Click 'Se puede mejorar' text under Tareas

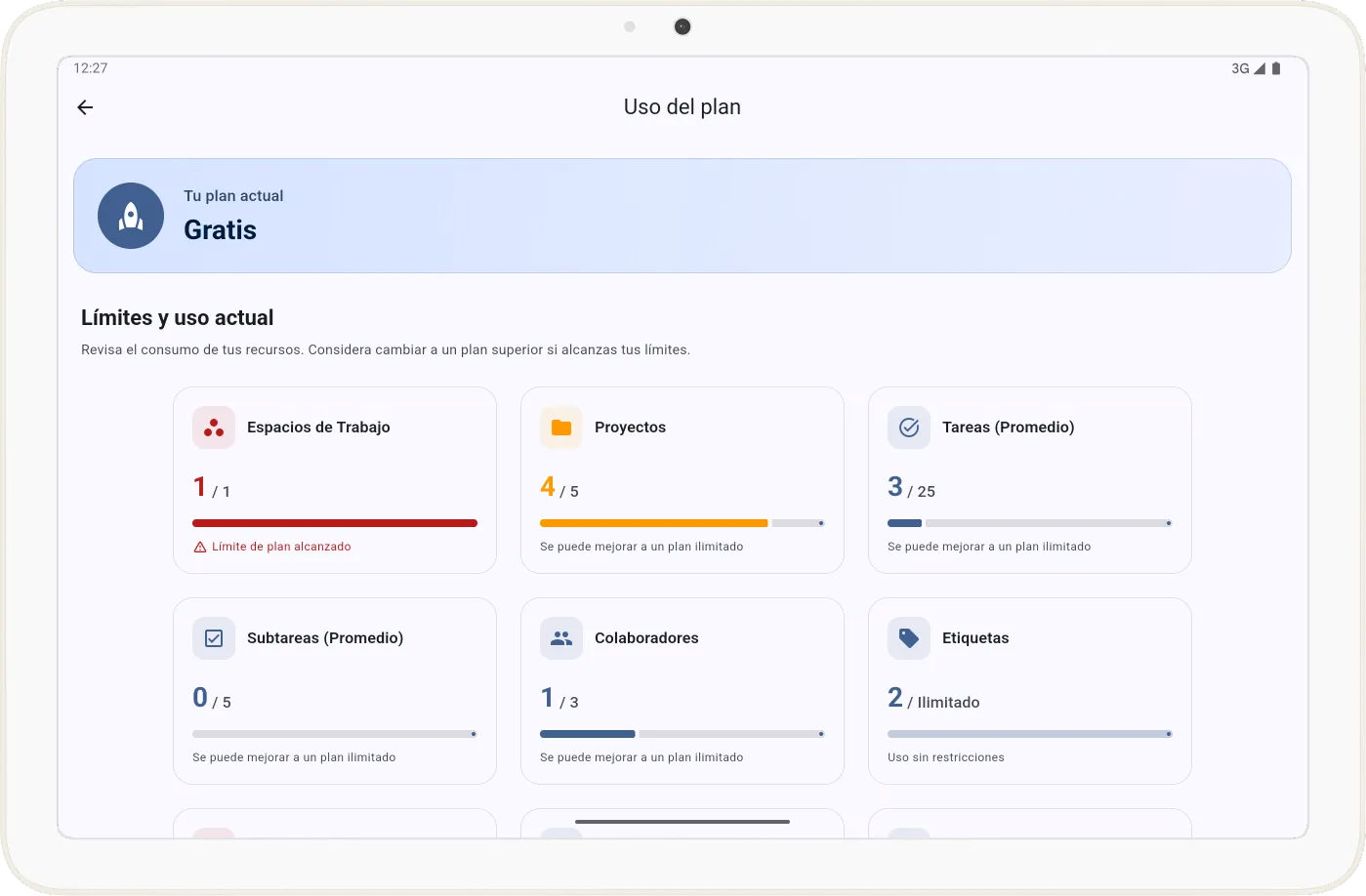[989, 547]
